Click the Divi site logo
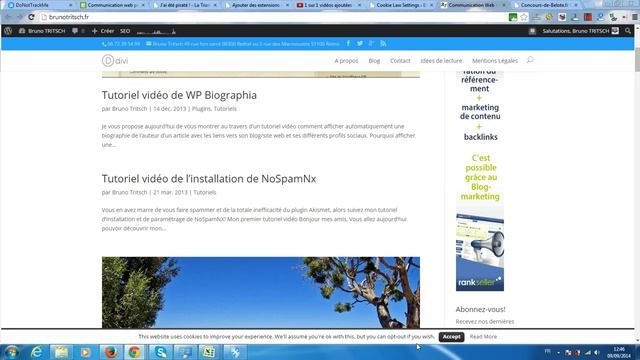This screenshot has height=360, width=640. point(115,60)
